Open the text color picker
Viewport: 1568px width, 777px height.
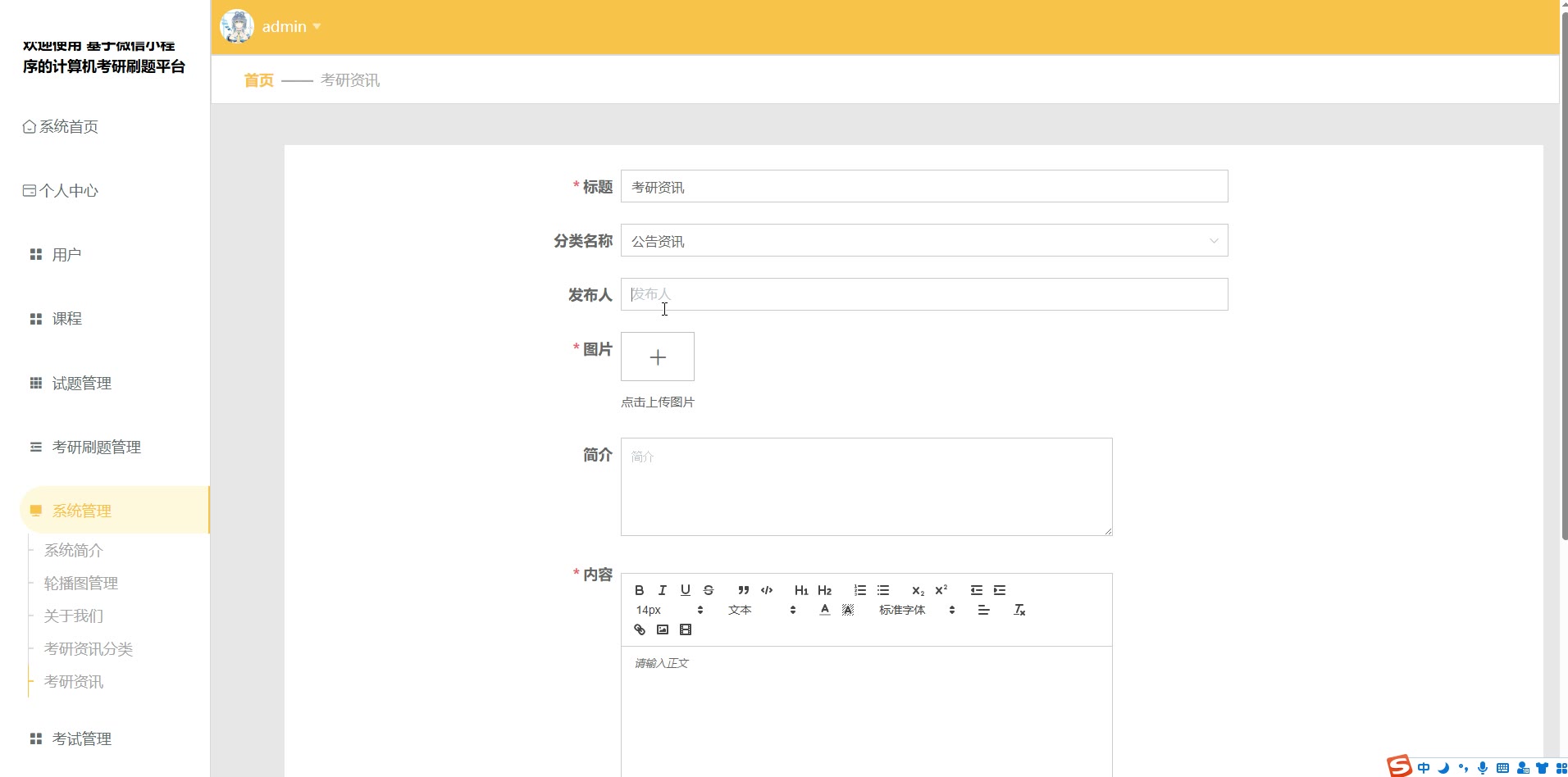click(825, 610)
